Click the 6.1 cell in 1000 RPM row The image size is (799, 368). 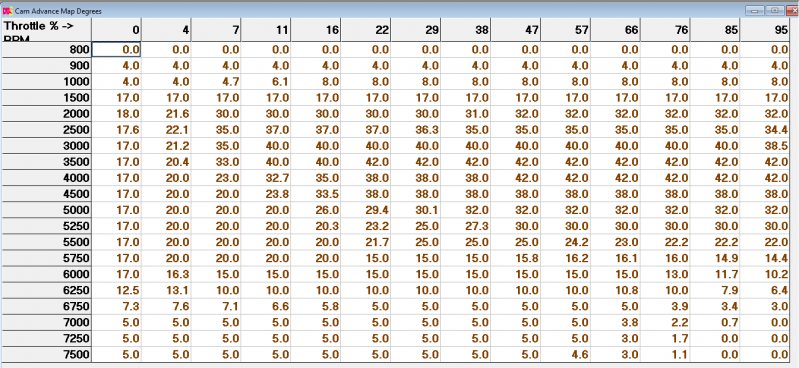[266, 82]
